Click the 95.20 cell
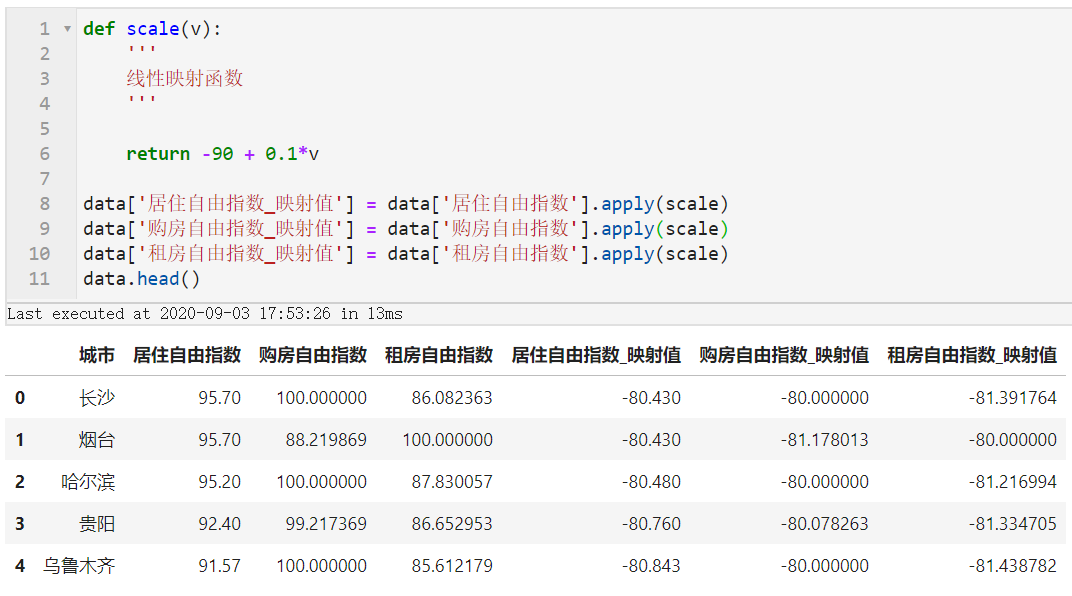Screen dimensions: 1072x596 219,482
